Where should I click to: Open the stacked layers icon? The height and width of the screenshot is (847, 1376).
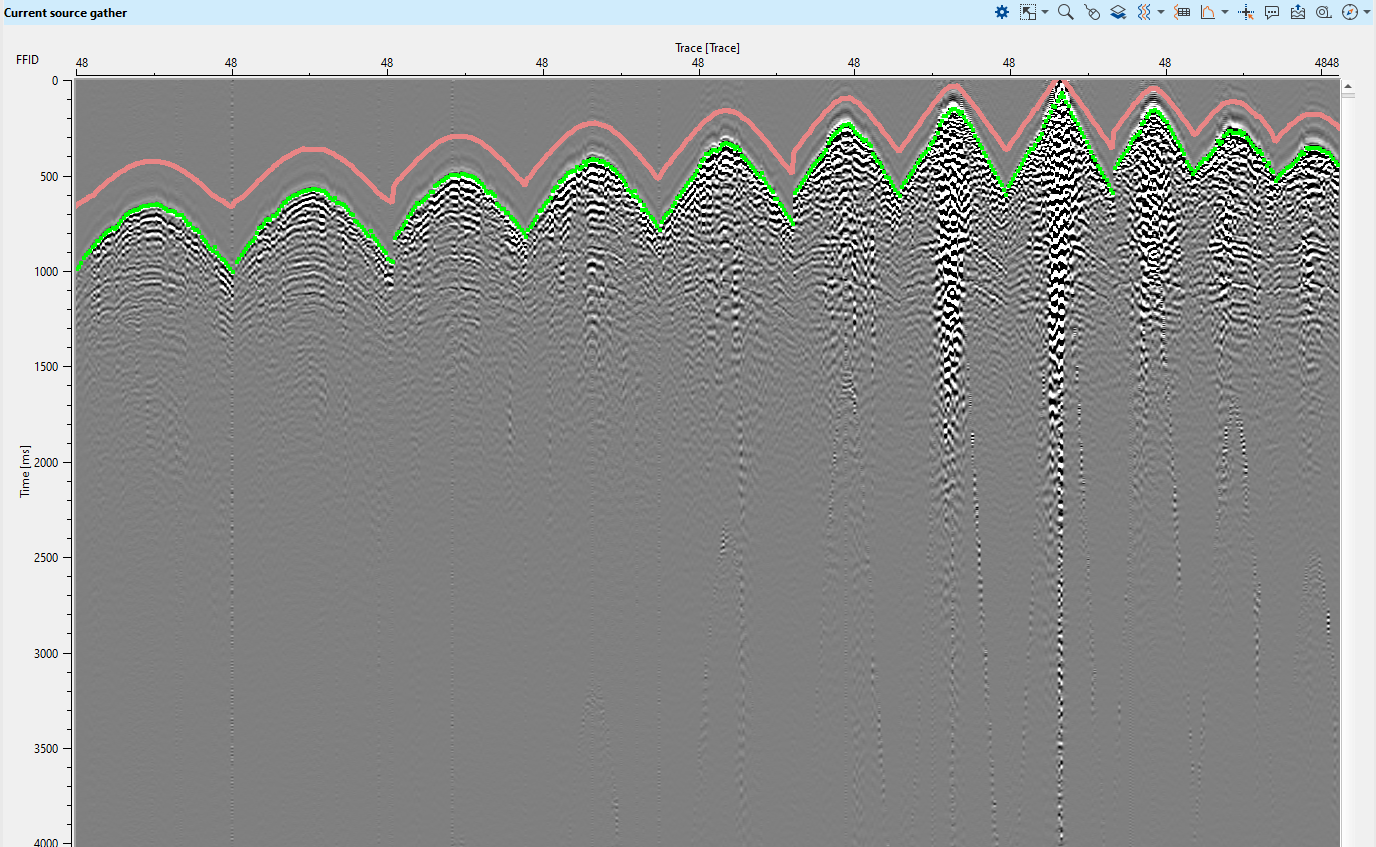pyautogui.click(x=1118, y=13)
